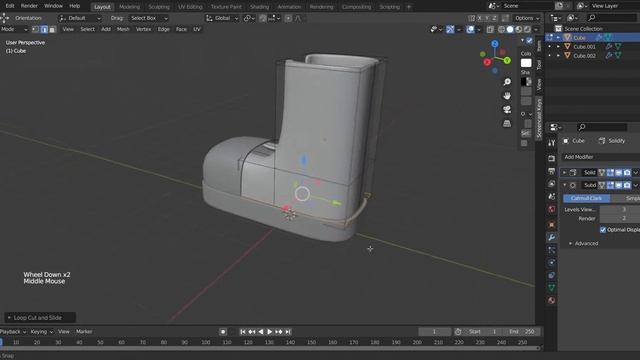
Task: Open the Object Constraints tab icon
Action: coord(551,275)
